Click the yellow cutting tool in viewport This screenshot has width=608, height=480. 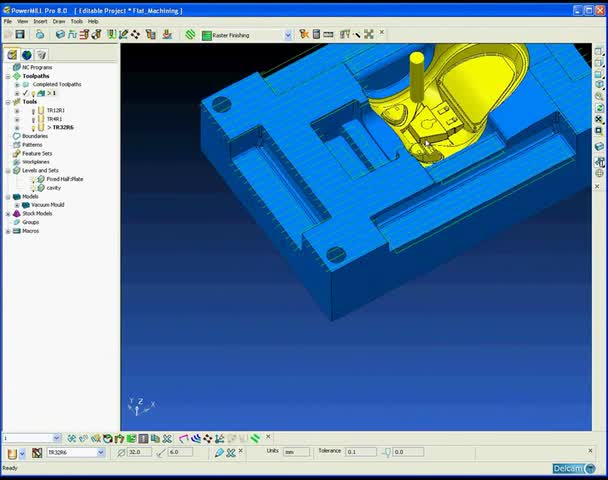click(x=417, y=77)
